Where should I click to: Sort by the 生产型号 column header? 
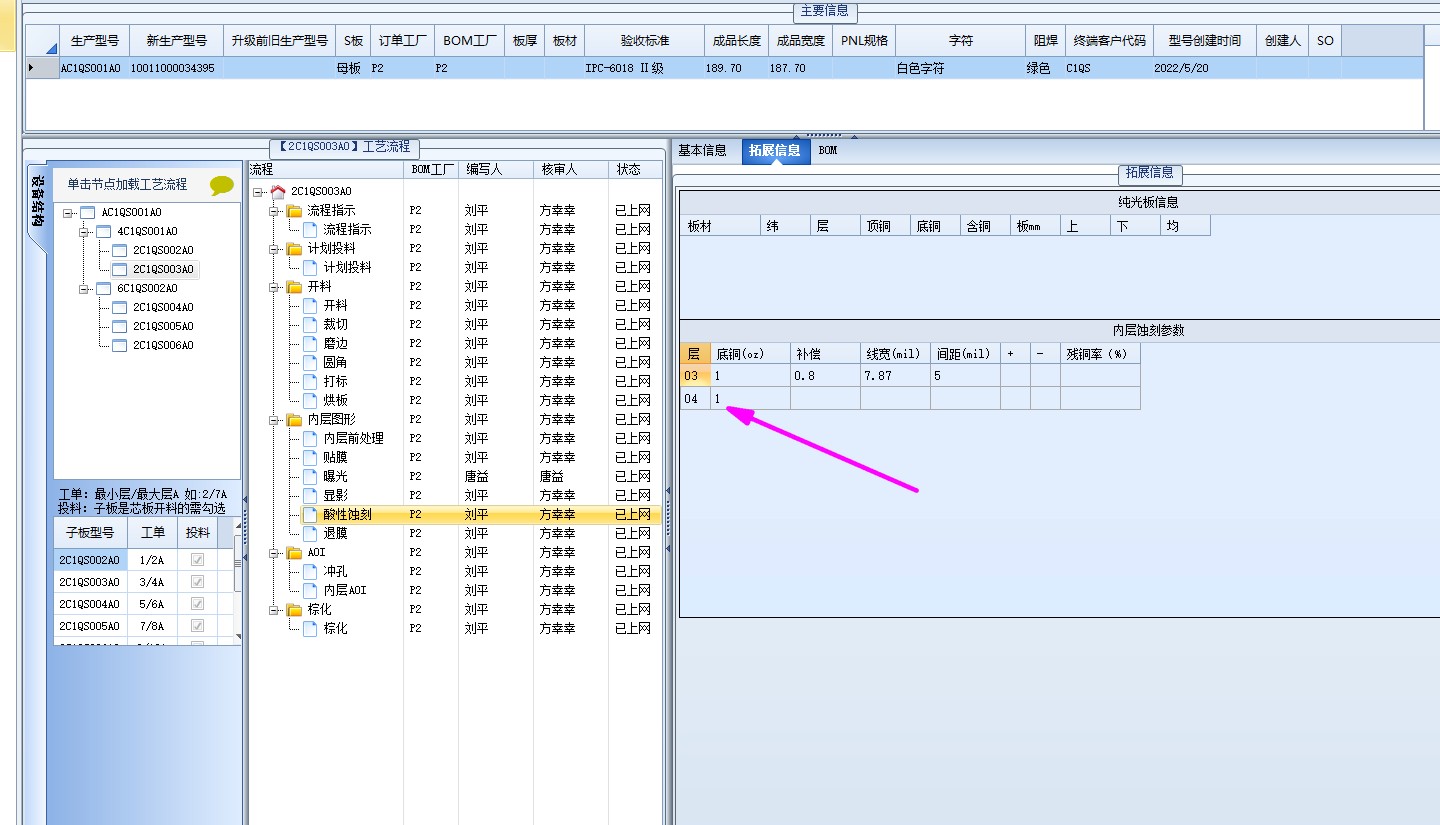click(95, 41)
